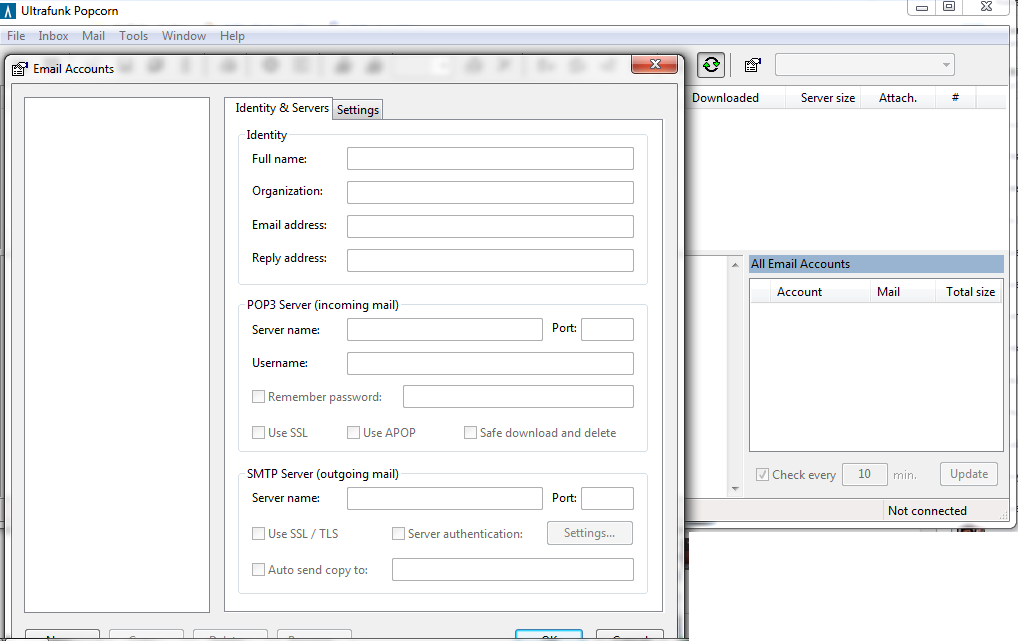The height and width of the screenshot is (641, 1018).
Task: Click the Ultrafunk Popcorn app logo icon
Action: [x=8, y=11]
